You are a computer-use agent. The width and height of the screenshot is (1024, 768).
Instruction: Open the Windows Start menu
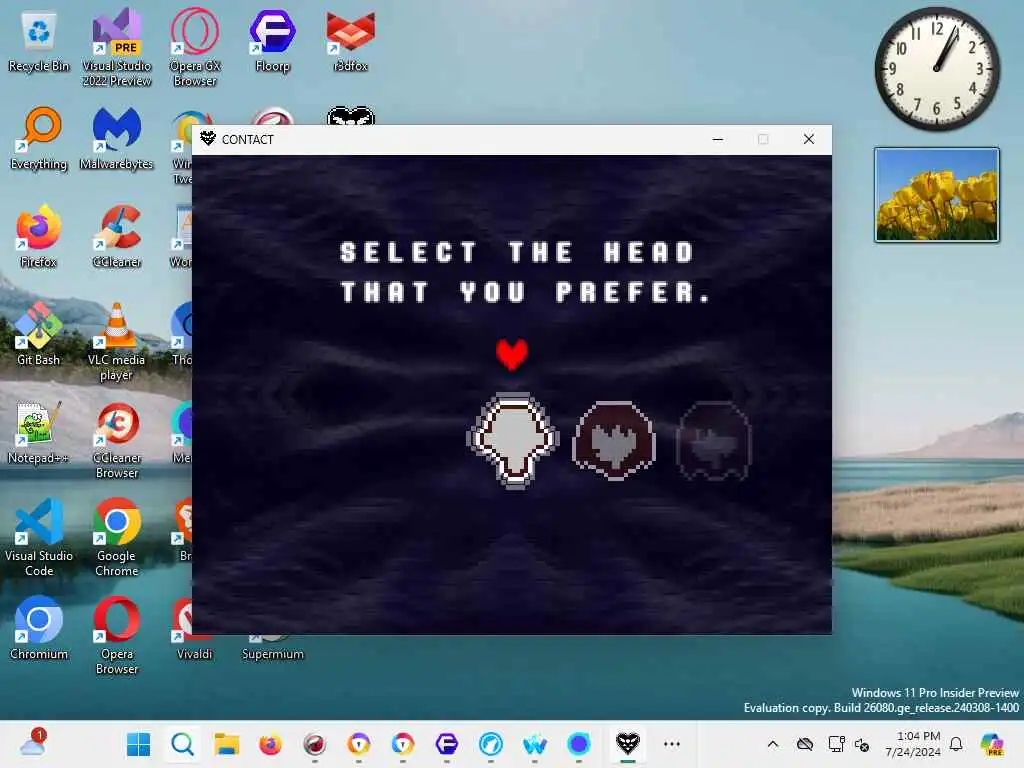(138, 744)
